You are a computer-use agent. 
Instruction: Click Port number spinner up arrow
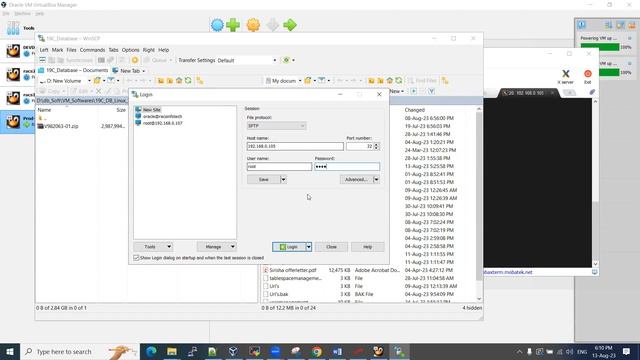376,144
